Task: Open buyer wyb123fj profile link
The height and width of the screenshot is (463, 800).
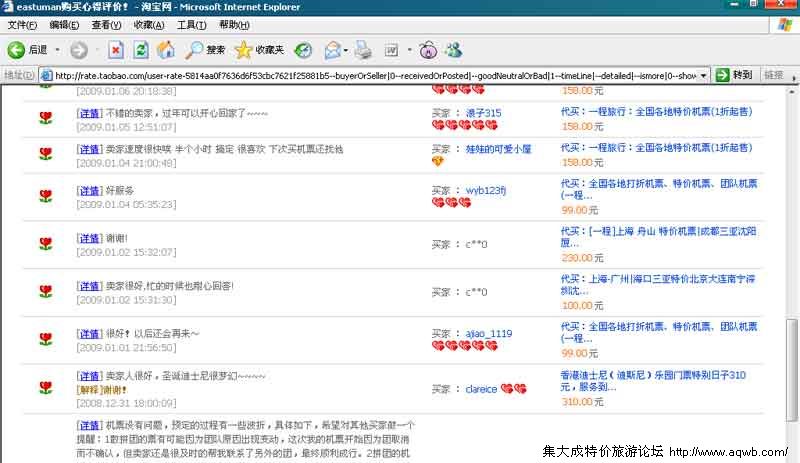Action: [485, 190]
